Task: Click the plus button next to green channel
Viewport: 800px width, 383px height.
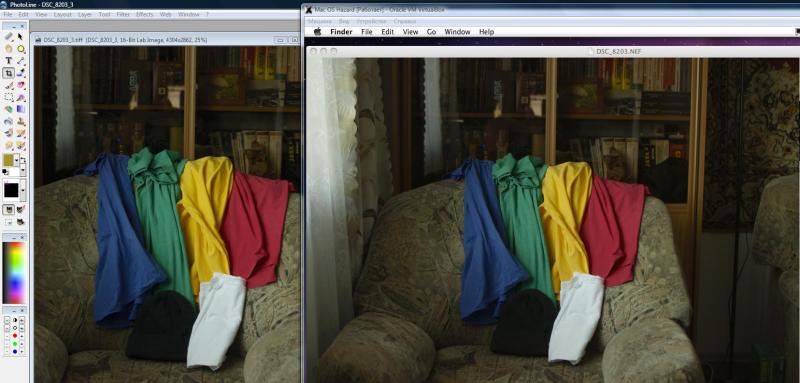Action: [x=22, y=344]
